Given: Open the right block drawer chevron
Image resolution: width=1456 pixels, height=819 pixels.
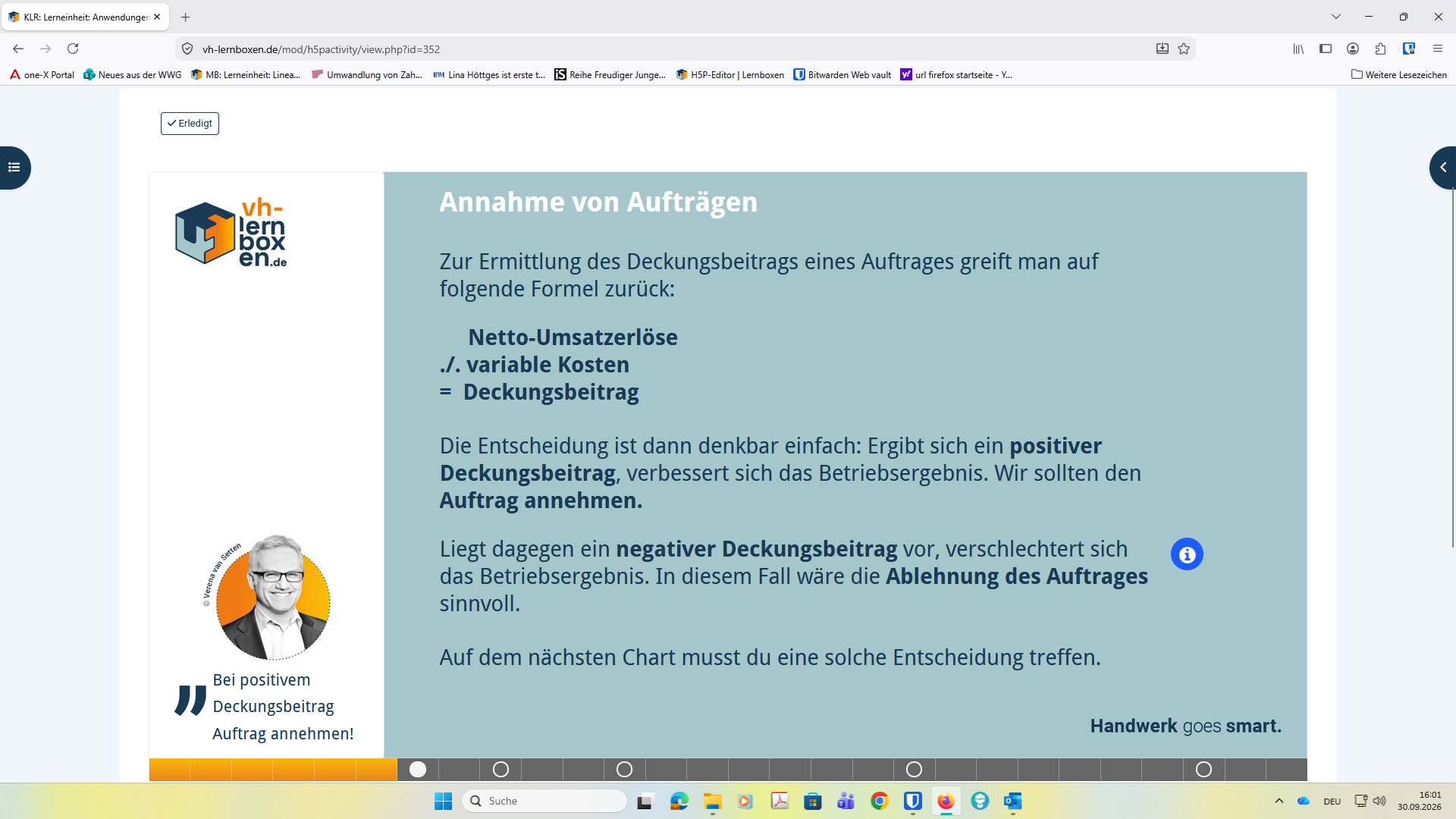Looking at the screenshot, I should [1442, 168].
